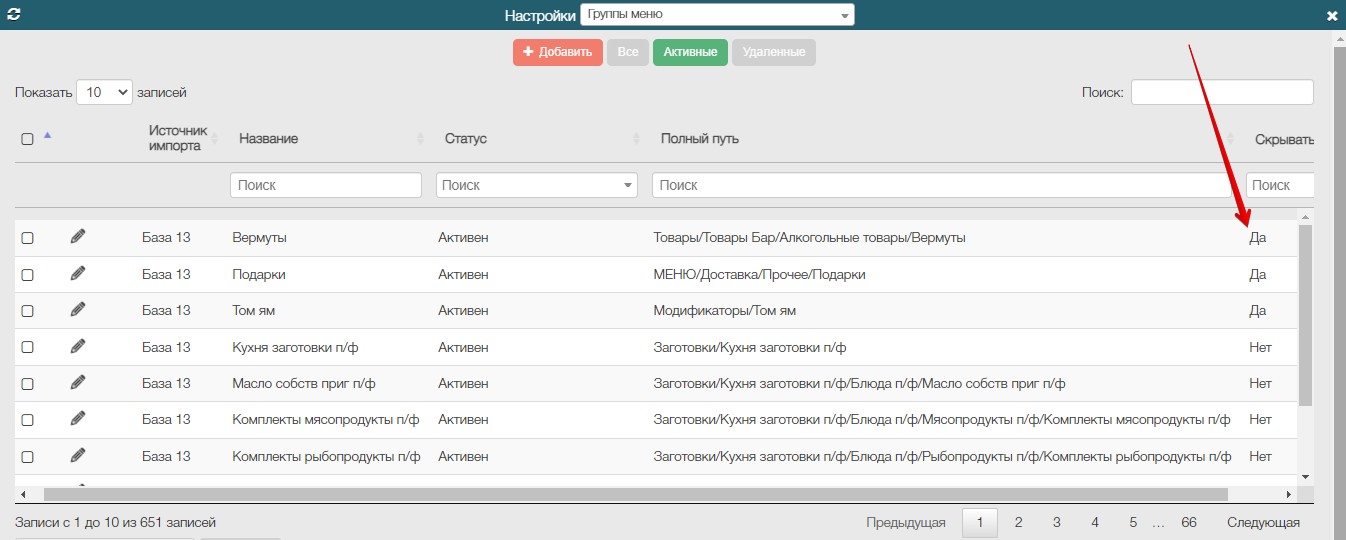1346x540 pixels.
Task: Toggle the select-all checkbox in table header
Action: [x=28, y=139]
